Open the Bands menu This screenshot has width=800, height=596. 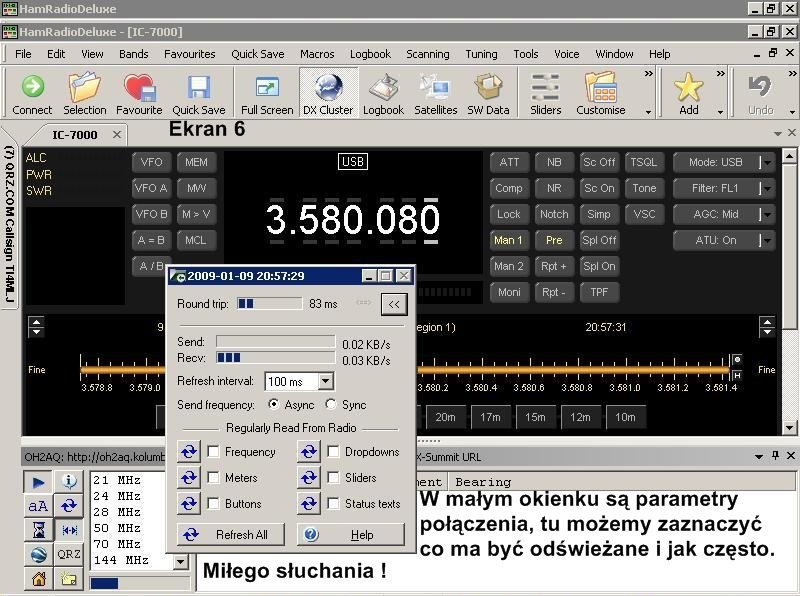point(134,54)
